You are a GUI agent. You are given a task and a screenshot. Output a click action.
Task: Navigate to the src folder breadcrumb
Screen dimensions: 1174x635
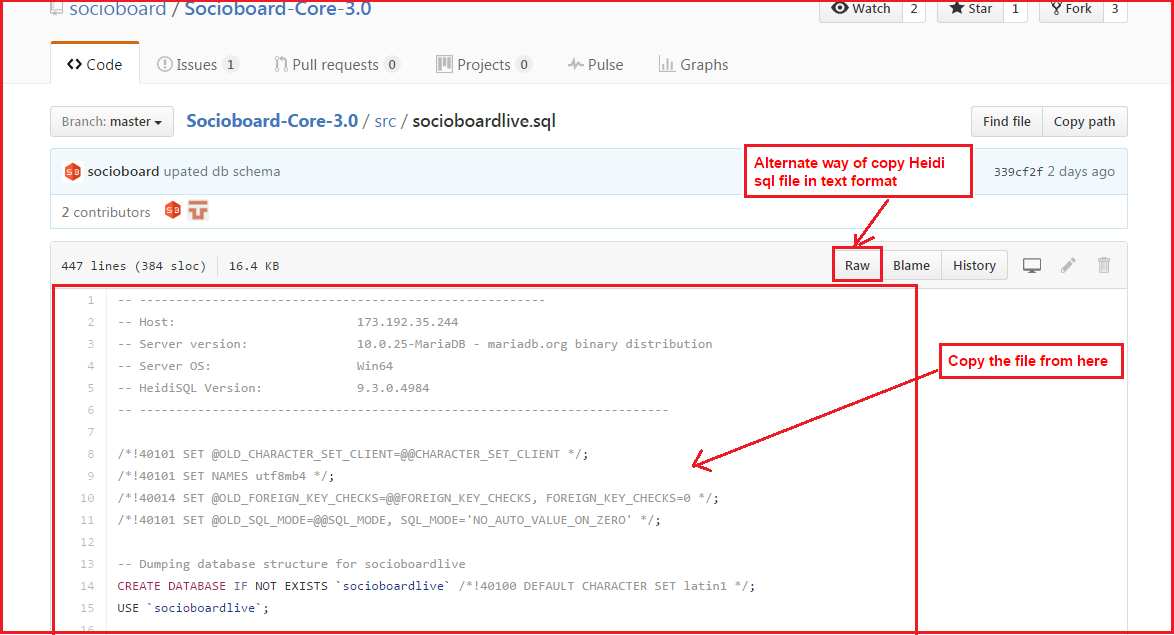tap(385, 121)
